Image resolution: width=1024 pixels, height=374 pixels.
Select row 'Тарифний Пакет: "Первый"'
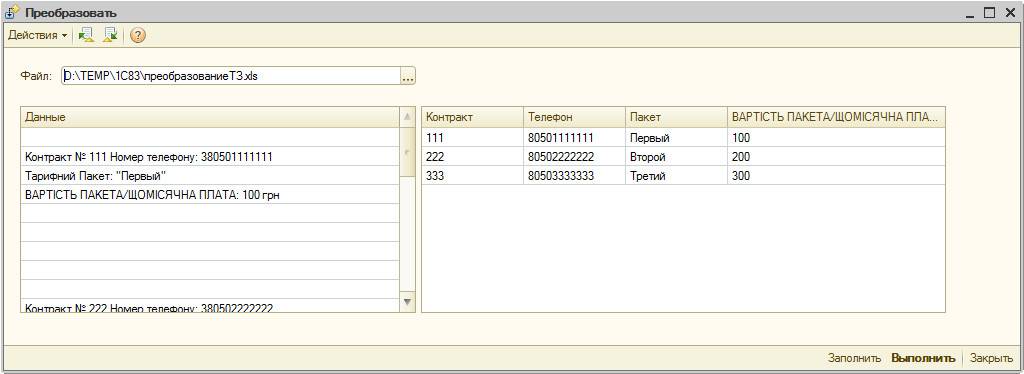tap(210, 176)
